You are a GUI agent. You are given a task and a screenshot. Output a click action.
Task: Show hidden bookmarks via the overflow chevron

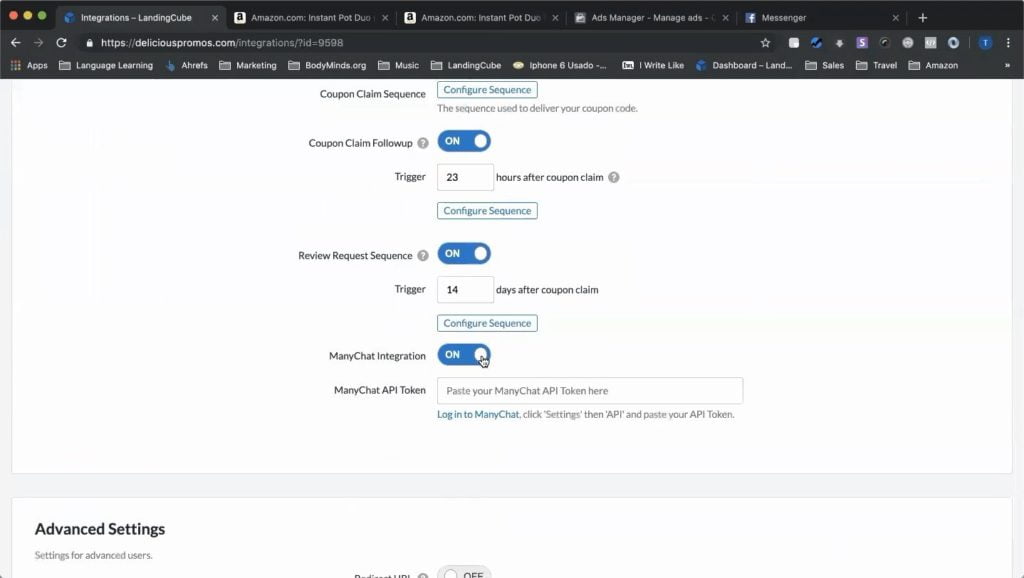(1007, 65)
